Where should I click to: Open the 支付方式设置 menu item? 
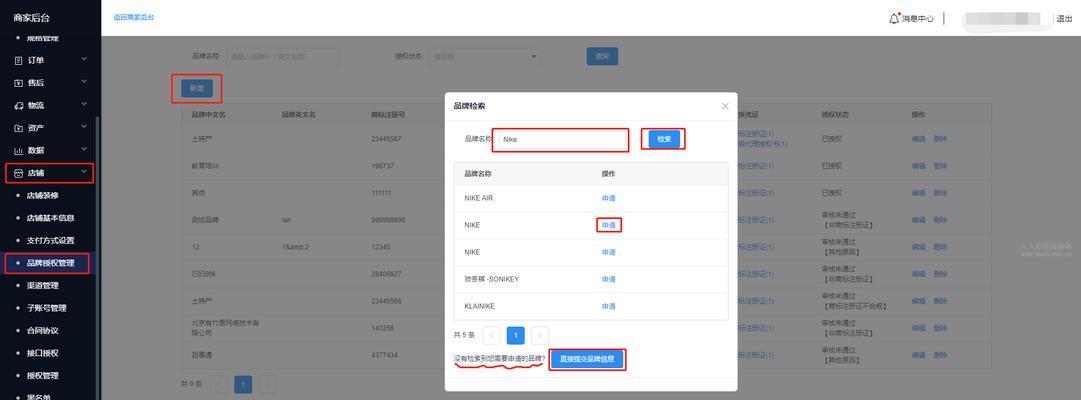(x=50, y=240)
